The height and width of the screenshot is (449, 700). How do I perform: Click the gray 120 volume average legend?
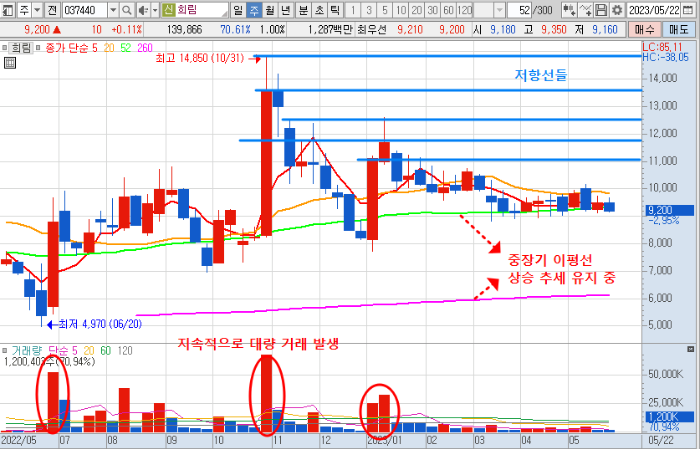pyautogui.click(x=125, y=351)
